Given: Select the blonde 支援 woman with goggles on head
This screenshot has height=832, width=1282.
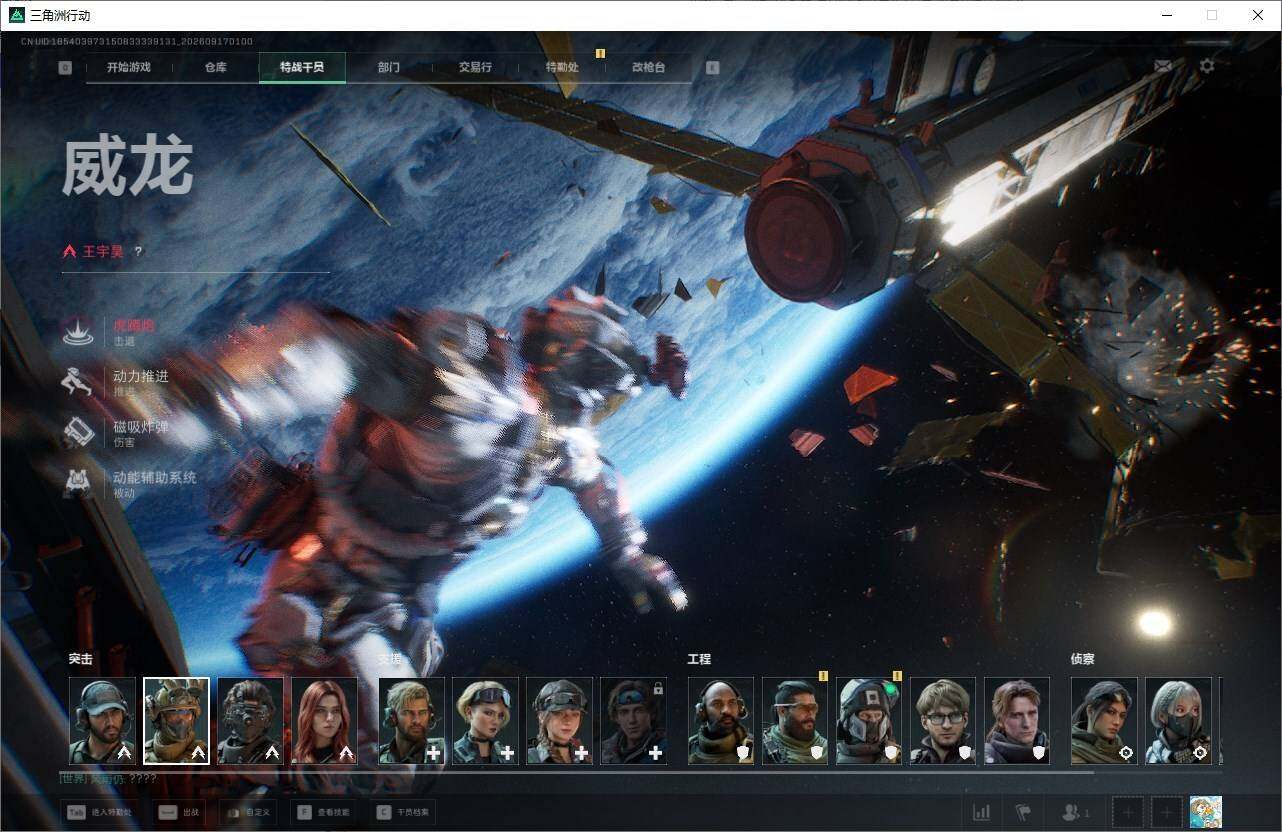Looking at the screenshot, I should [485, 721].
